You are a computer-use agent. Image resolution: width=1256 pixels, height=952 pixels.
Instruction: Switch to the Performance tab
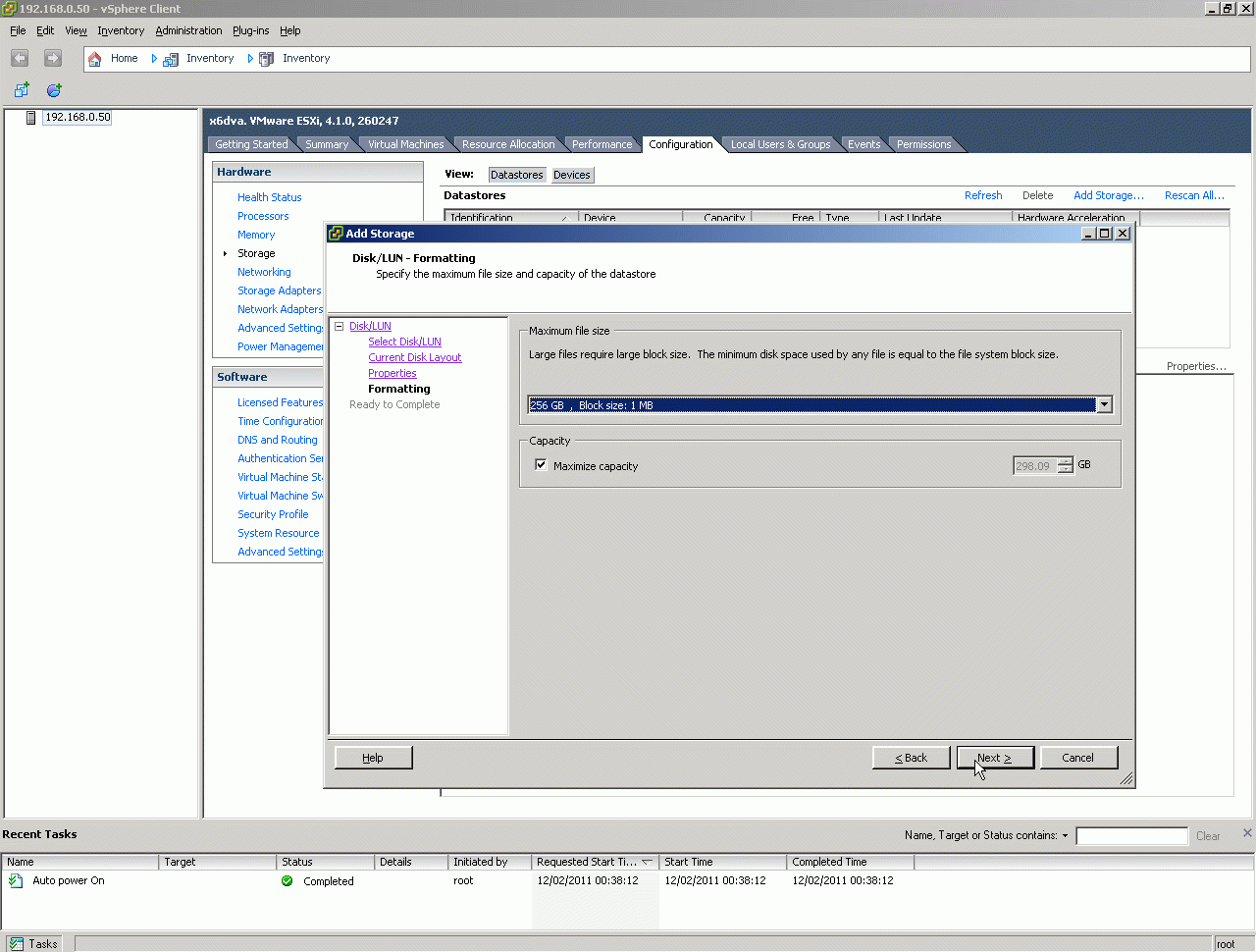602,144
